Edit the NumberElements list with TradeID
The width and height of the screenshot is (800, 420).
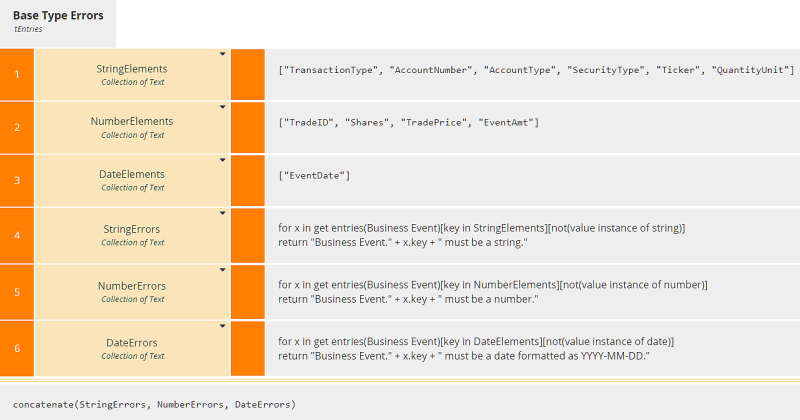(x=408, y=123)
